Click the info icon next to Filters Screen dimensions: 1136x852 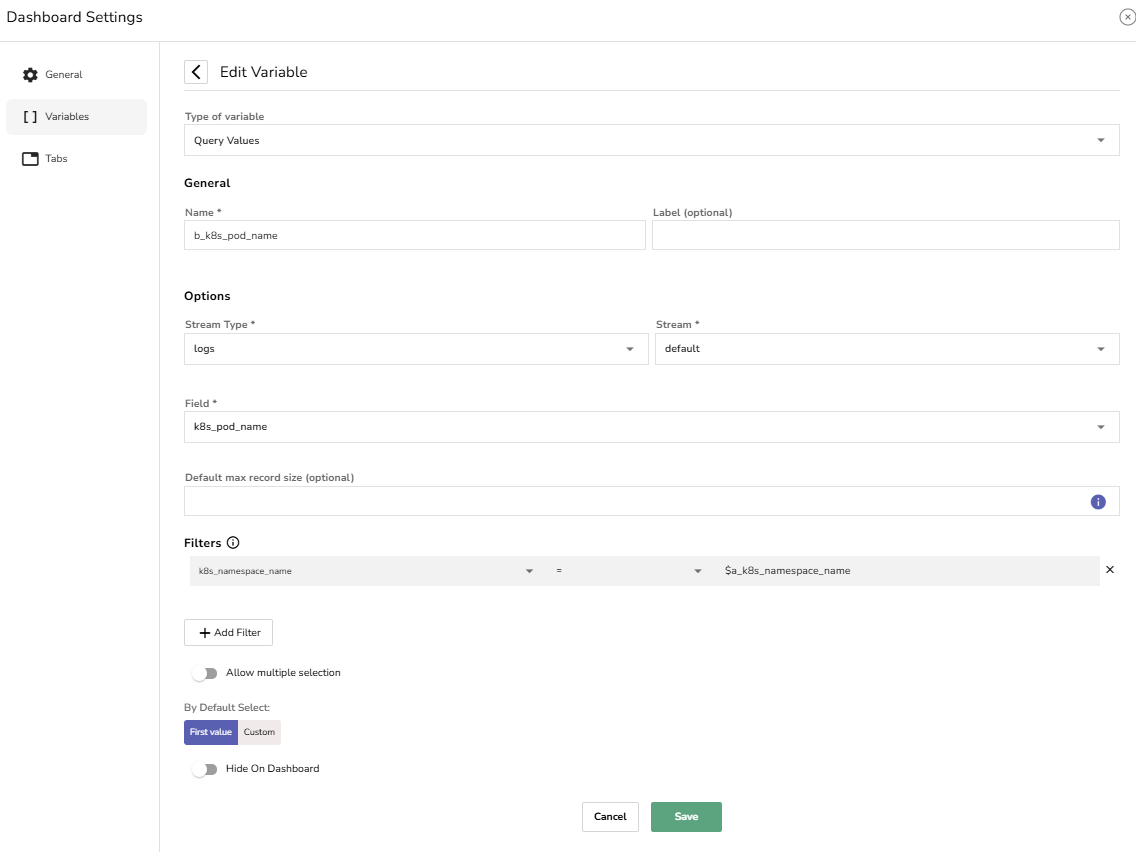(233, 543)
